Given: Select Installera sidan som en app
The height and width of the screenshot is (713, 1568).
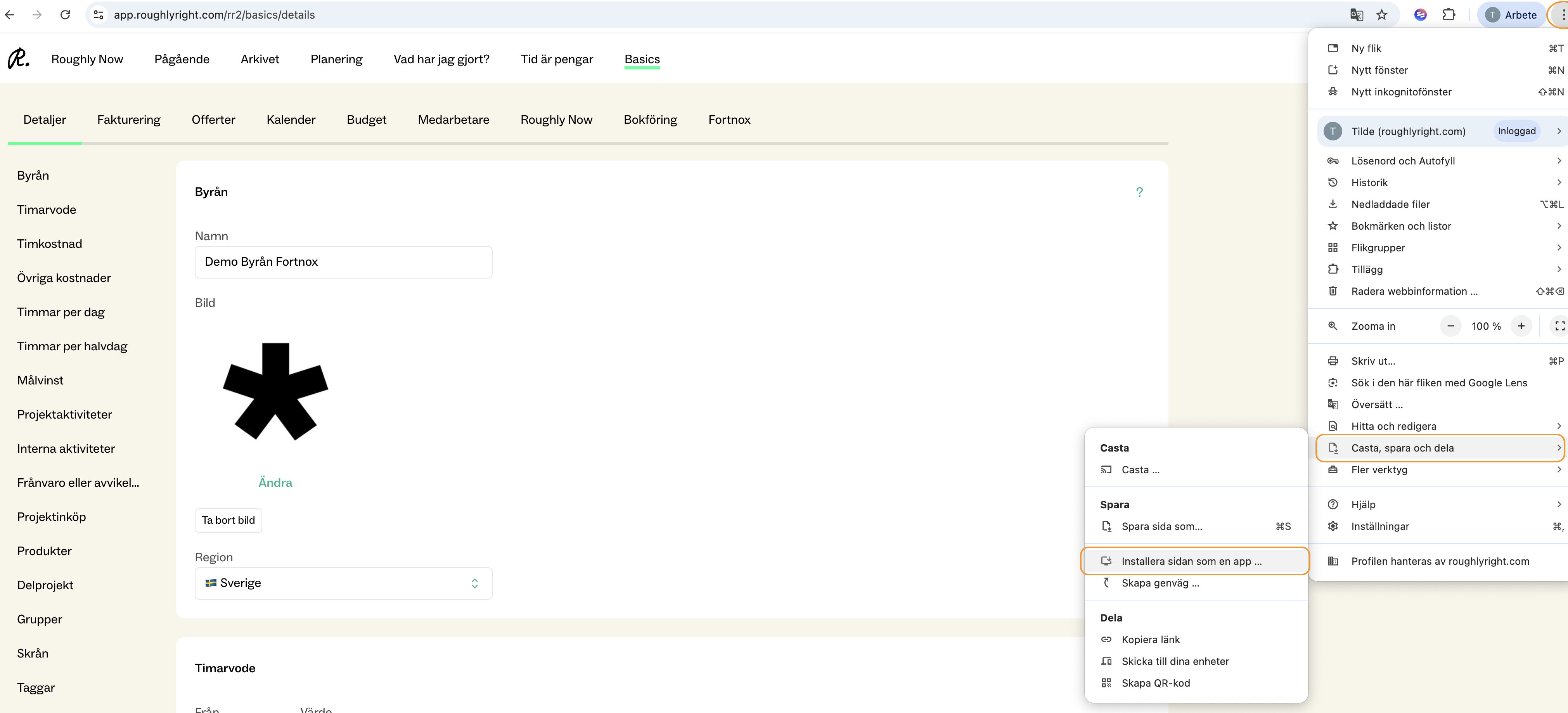Looking at the screenshot, I should point(1191,561).
